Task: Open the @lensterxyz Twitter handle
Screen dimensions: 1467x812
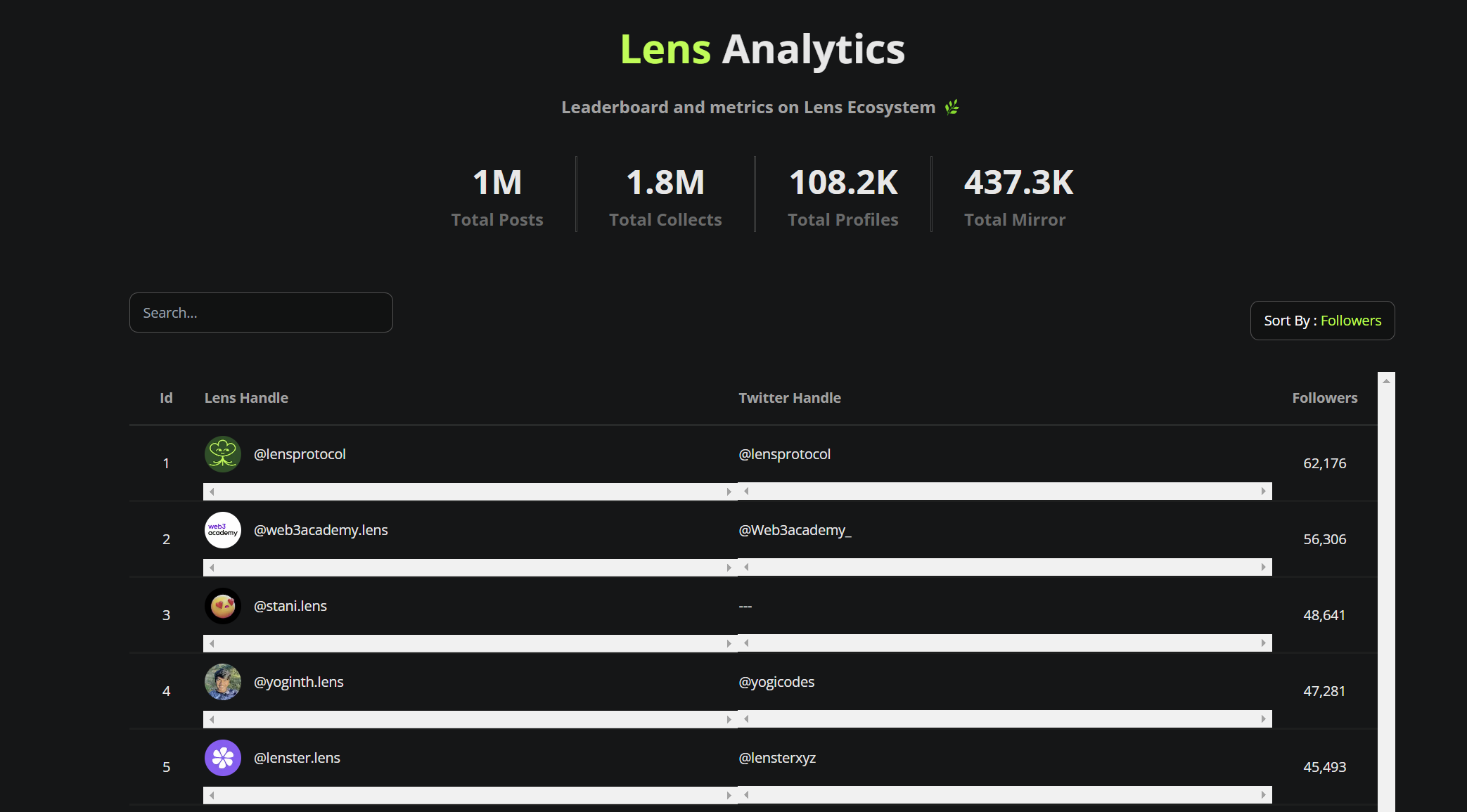Action: coord(777,758)
